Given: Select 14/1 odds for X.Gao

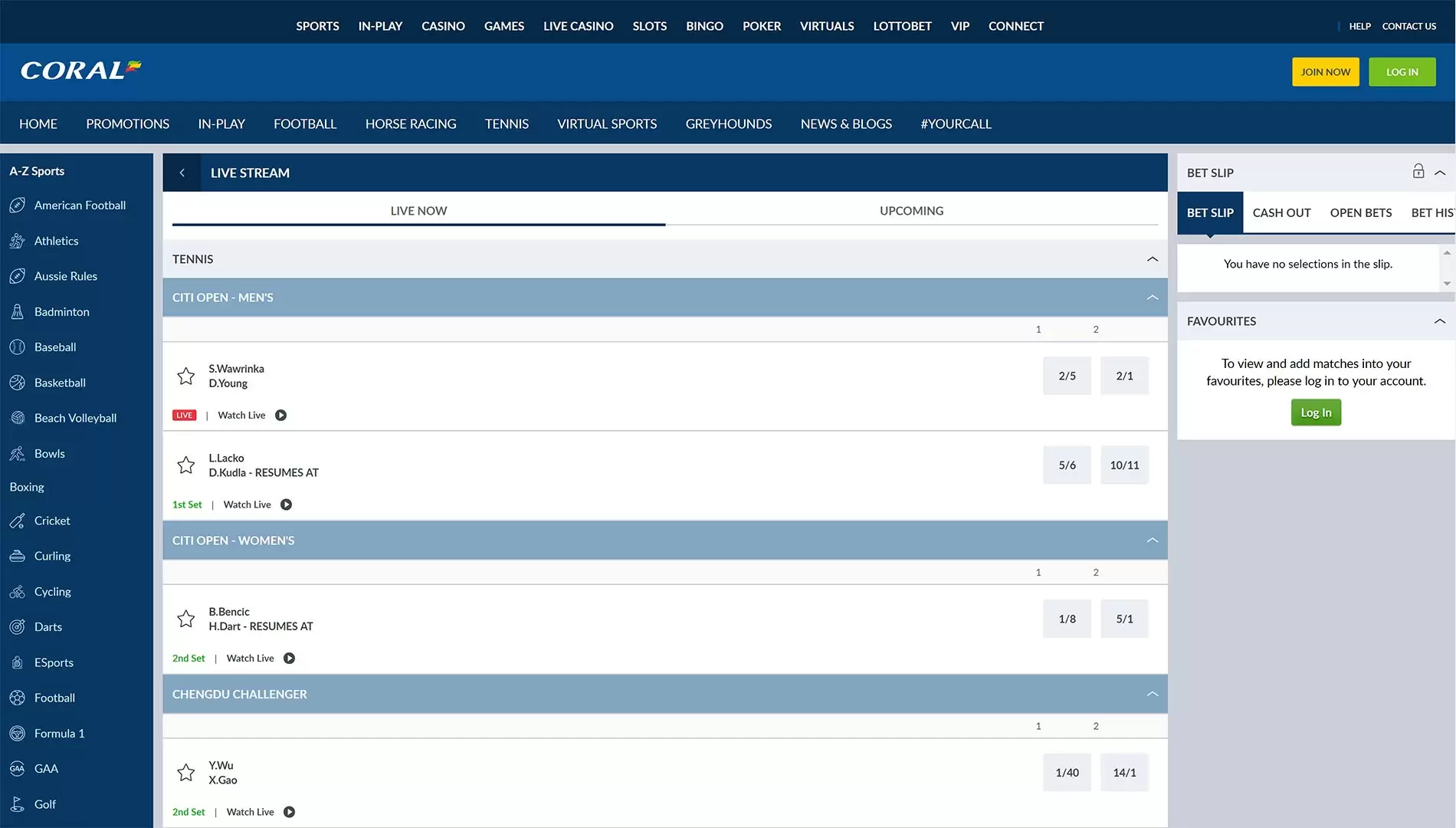Looking at the screenshot, I should point(1124,772).
